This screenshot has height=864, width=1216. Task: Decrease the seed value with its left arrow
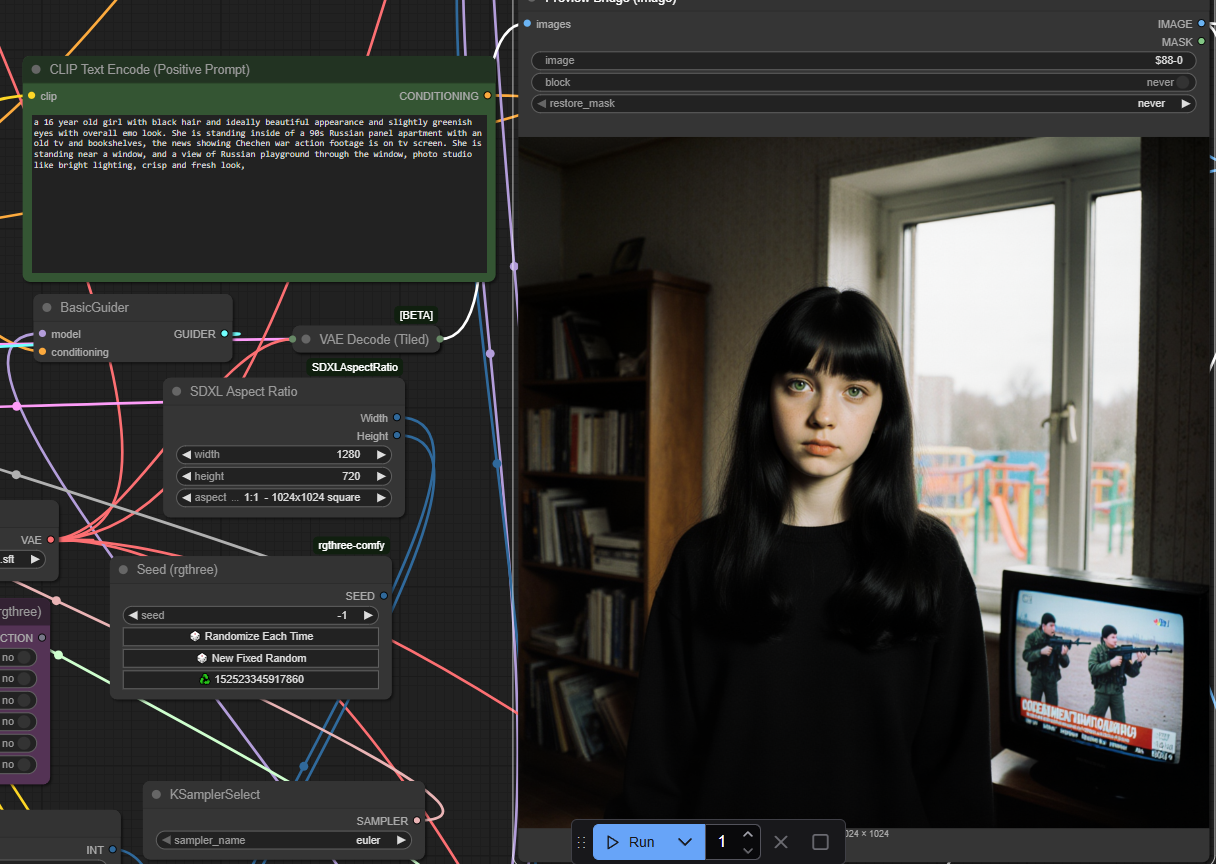pos(132,615)
